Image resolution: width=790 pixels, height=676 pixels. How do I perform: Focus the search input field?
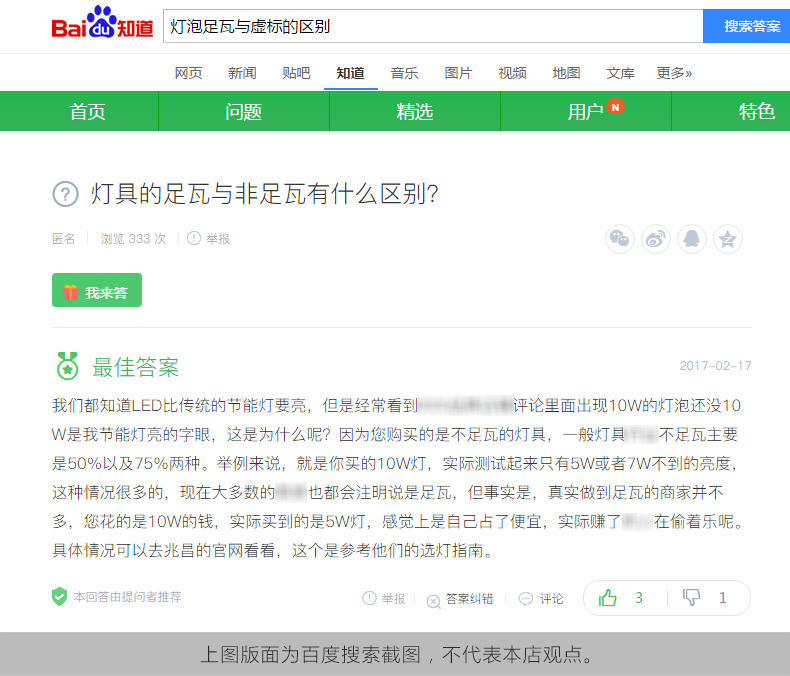pos(432,26)
